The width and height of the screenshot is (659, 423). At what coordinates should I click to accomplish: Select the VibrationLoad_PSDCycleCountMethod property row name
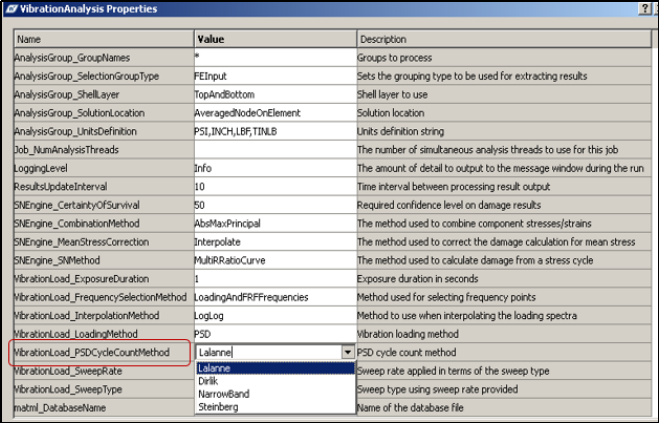point(100,352)
